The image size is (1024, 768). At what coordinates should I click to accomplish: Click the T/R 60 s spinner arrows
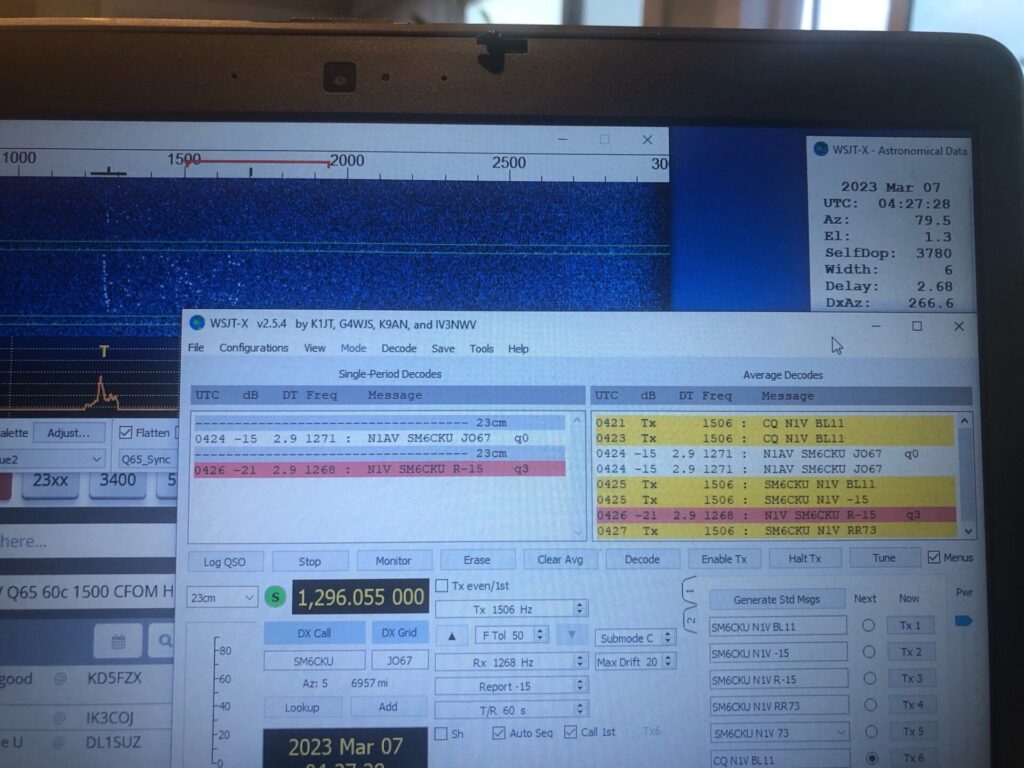(x=580, y=709)
